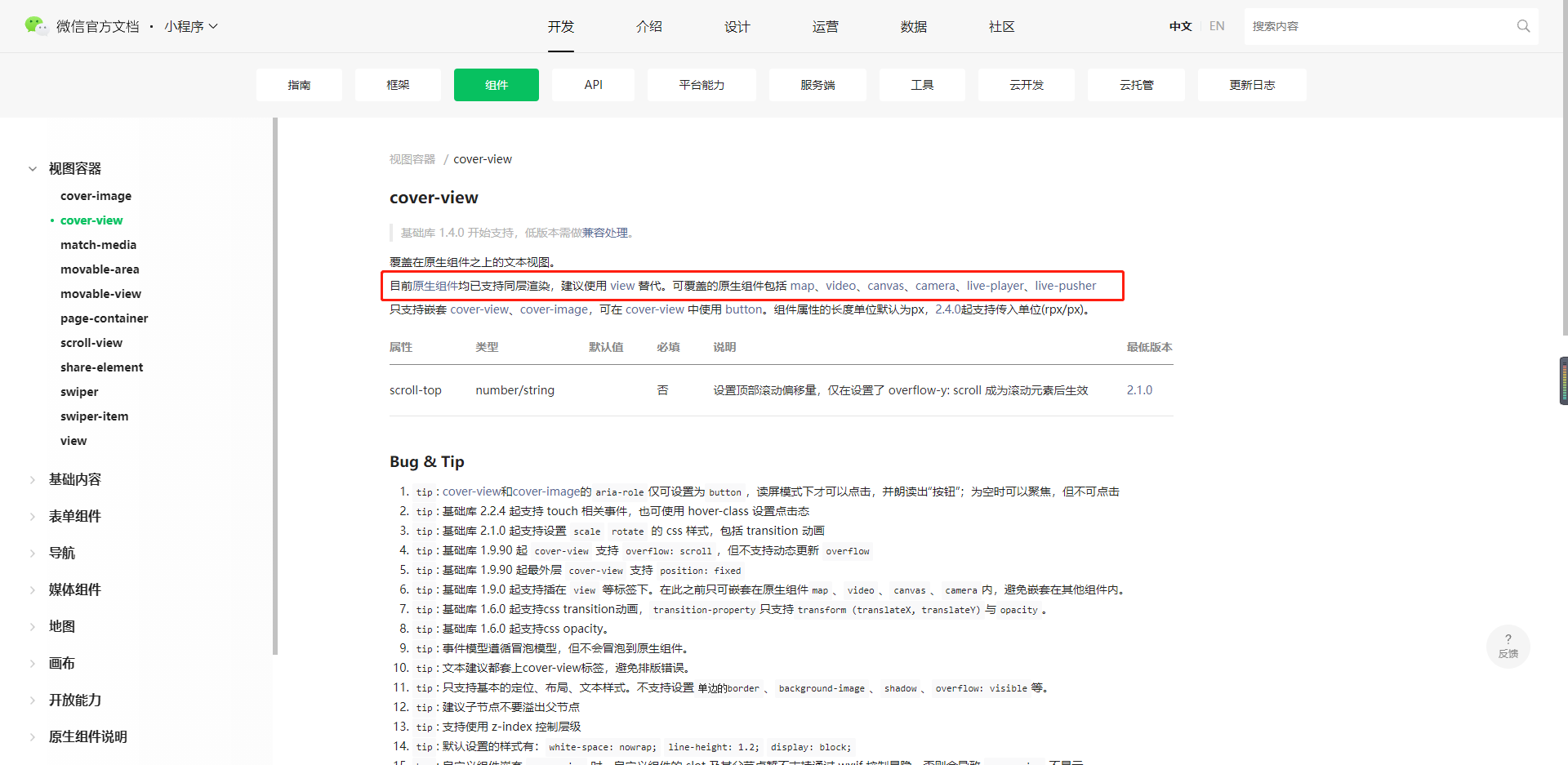Open the 更新日志 sub-navigation button

(x=1252, y=85)
